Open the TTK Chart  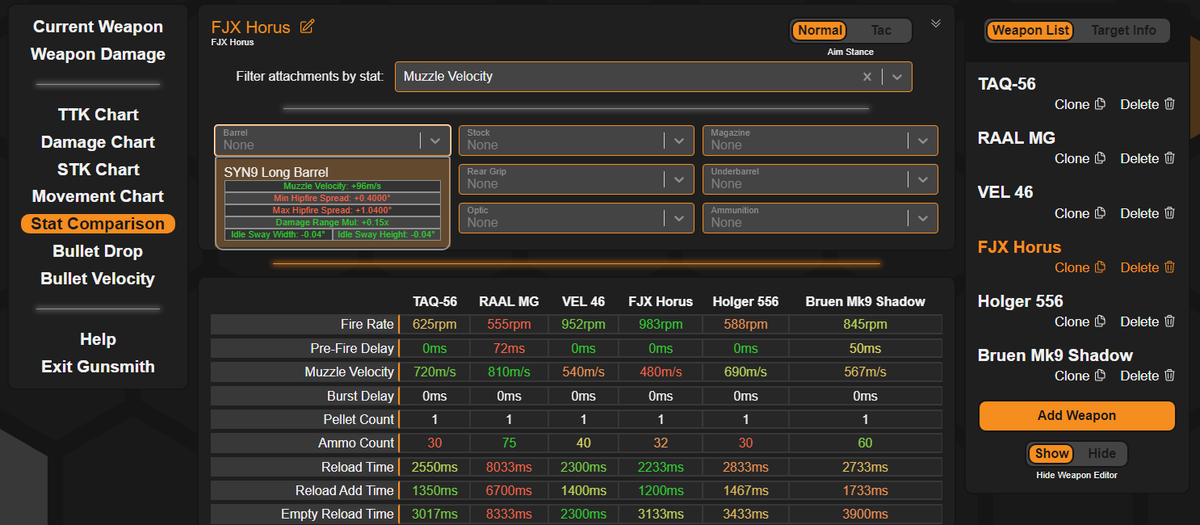(x=98, y=115)
